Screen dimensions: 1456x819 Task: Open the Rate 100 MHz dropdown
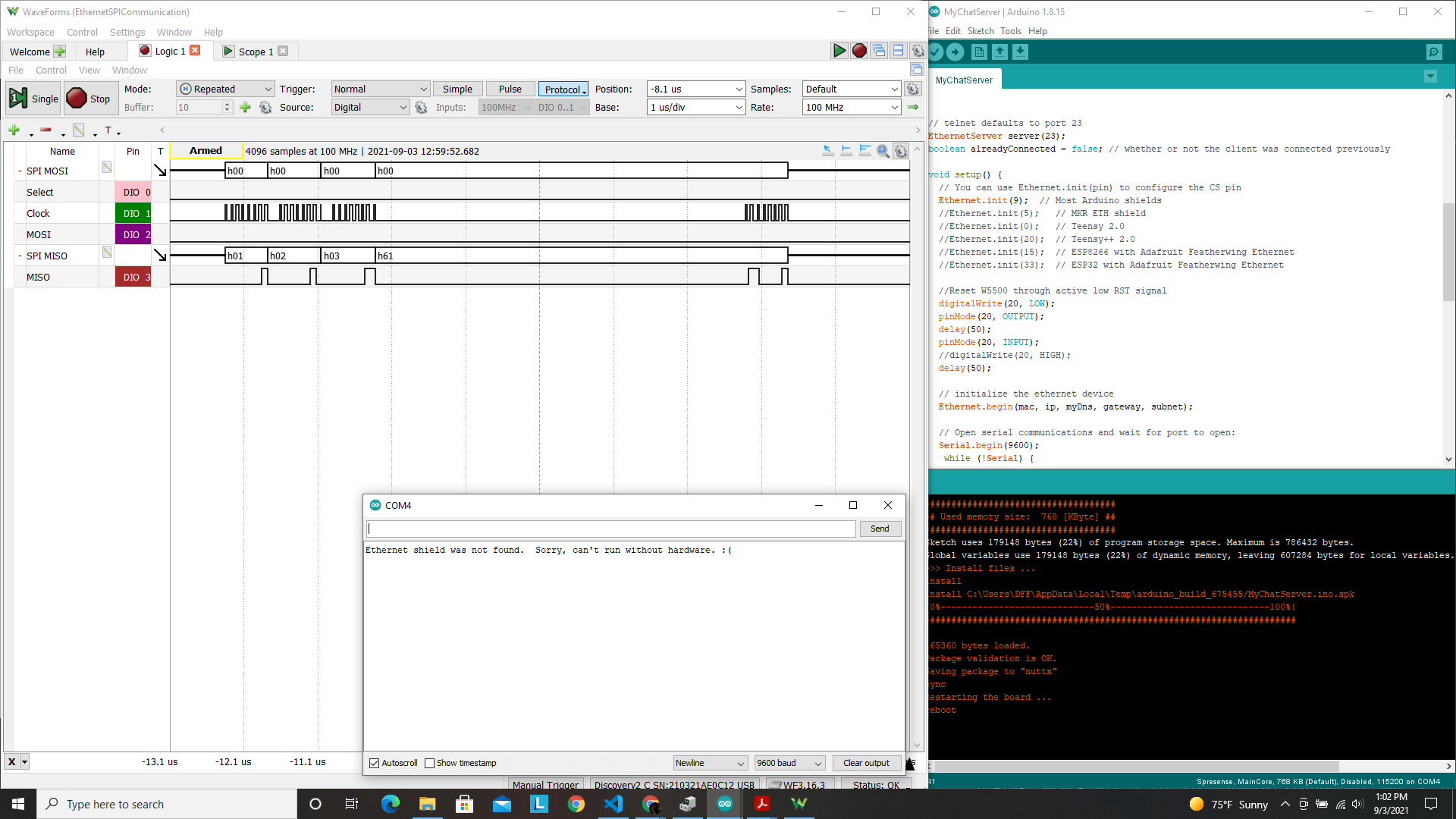click(852, 108)
